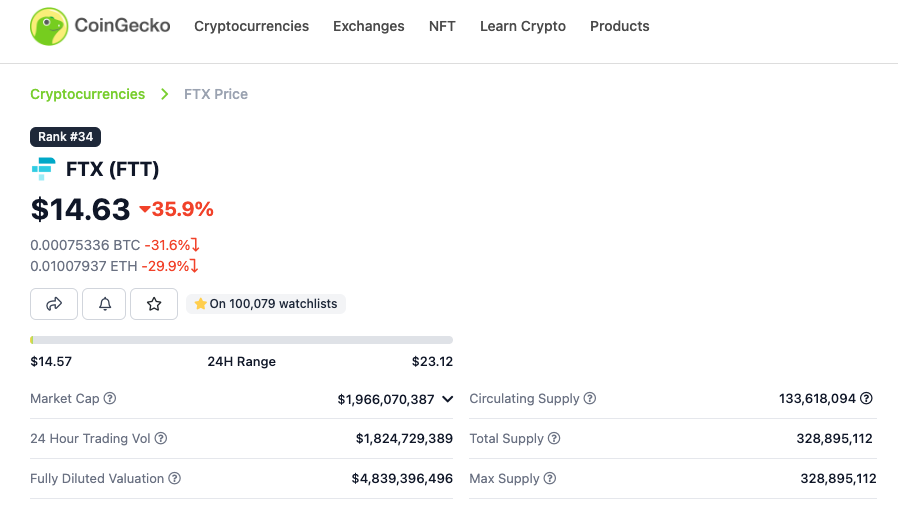Open the Products navigation menu
Screen dimensions: 898x511
[x=620, y=26]
